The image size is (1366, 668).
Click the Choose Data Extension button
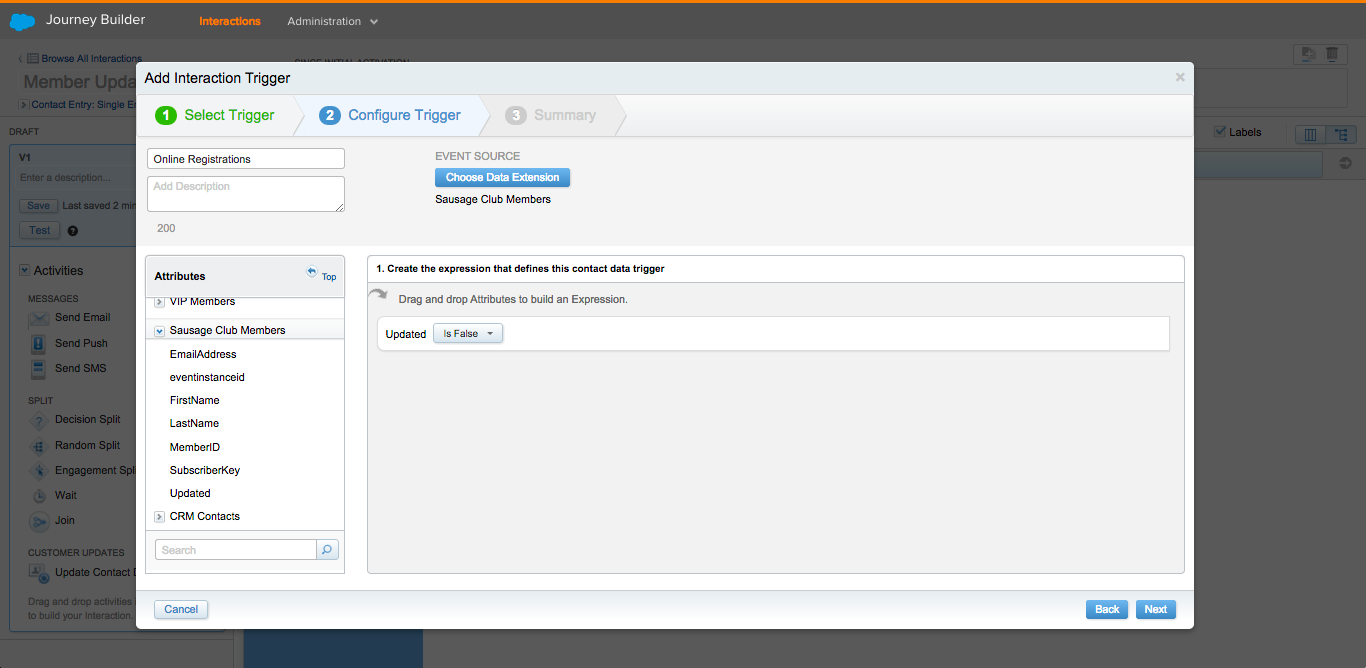502,177
